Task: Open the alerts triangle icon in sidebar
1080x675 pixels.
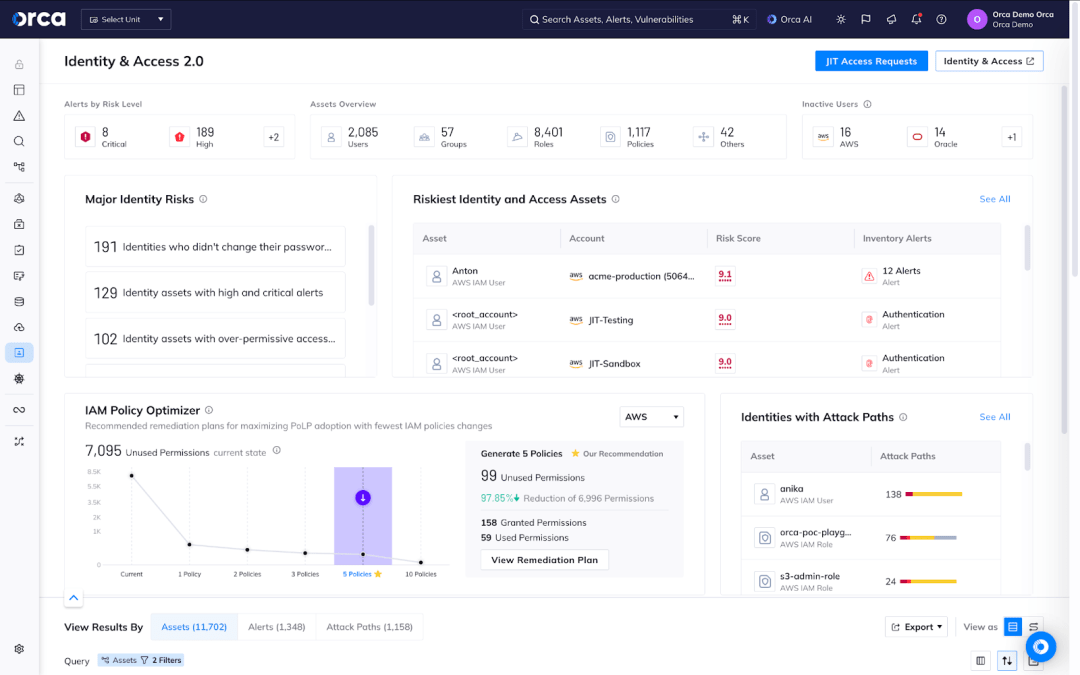Action: [x=19, y=116]
